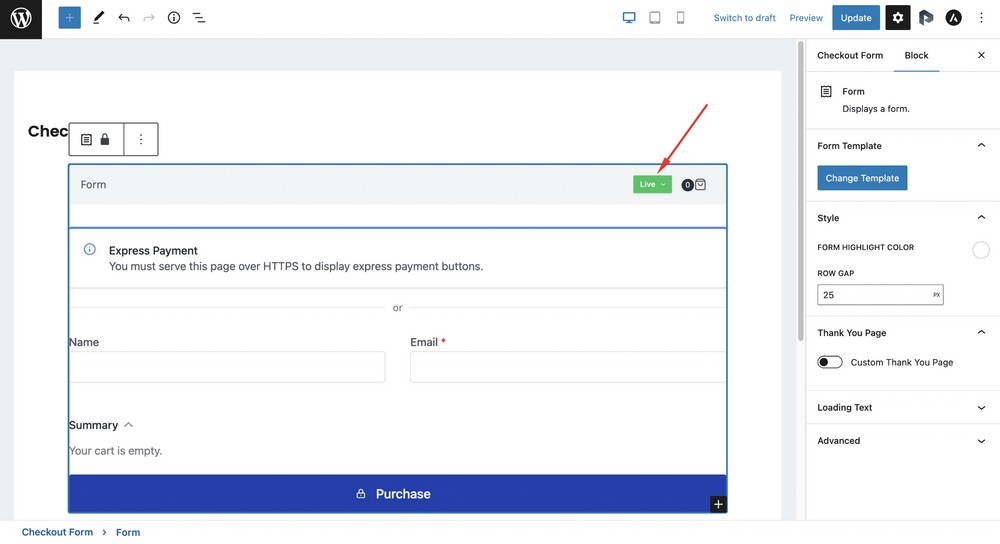Close the settings sidebar
Image resolution: width=1000 pixels, height=544 pixels.
click(x=982, y=55)
